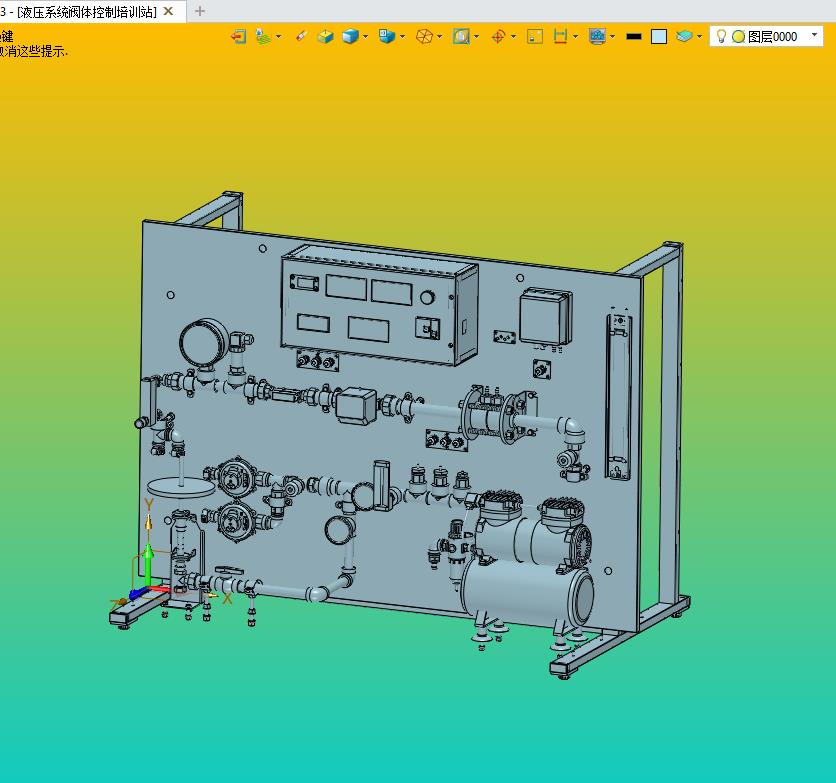The image size is (836, 783).
Task: Expand the crosshair target dropdown
Action: pyautogui.click(x=513, y=37)
